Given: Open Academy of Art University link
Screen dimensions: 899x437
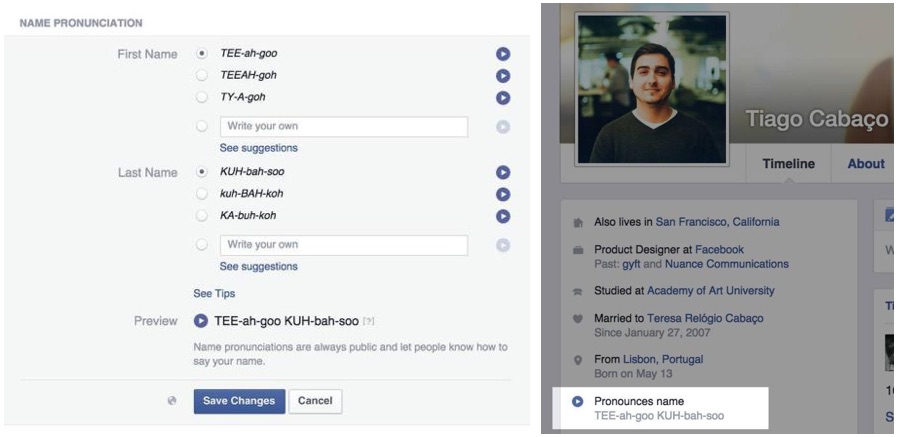Looking at the screenshot, I should (x=711, y=291).
